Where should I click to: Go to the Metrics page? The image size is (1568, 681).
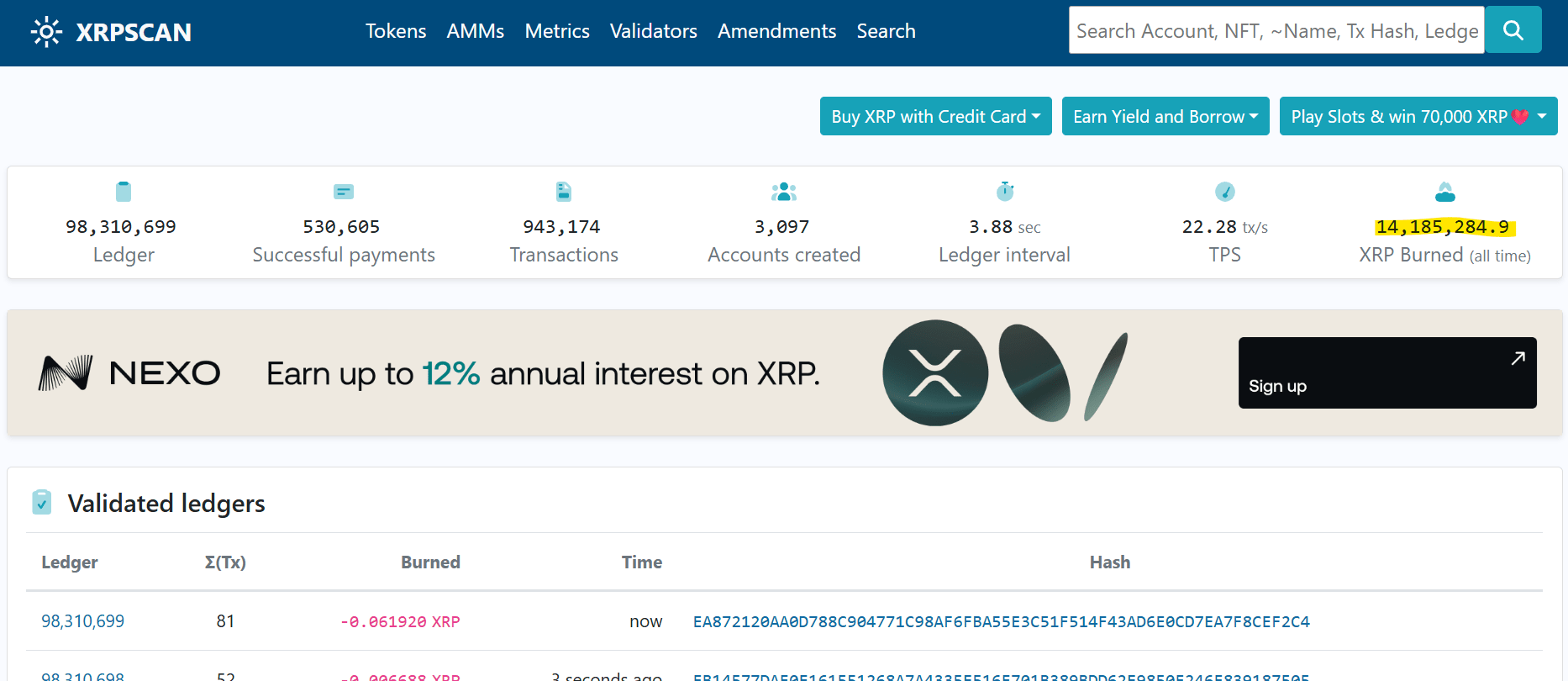[557, 31]
